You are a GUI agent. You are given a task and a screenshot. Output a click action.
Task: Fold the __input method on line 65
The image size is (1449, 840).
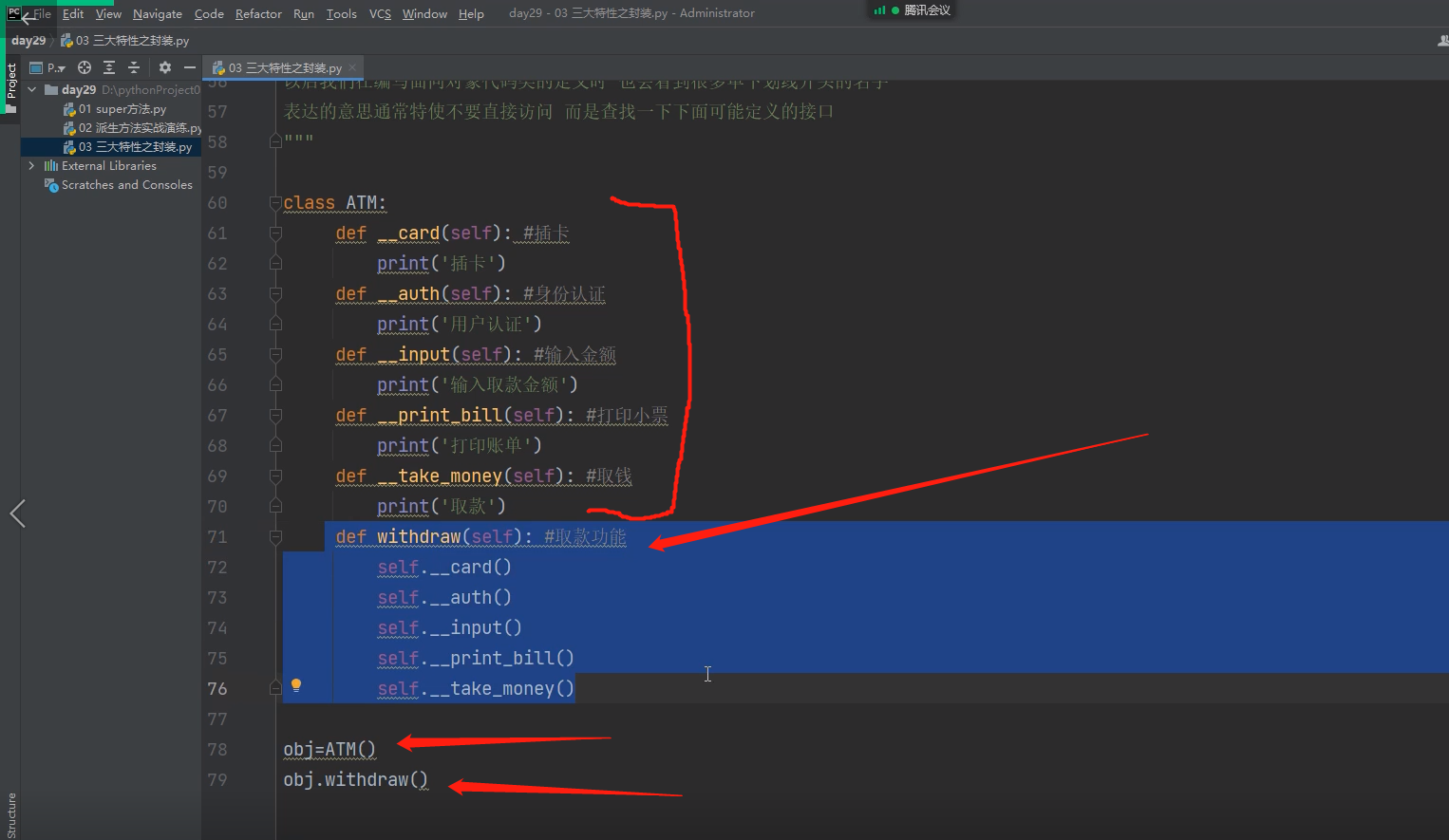click(x=275, y=355)
